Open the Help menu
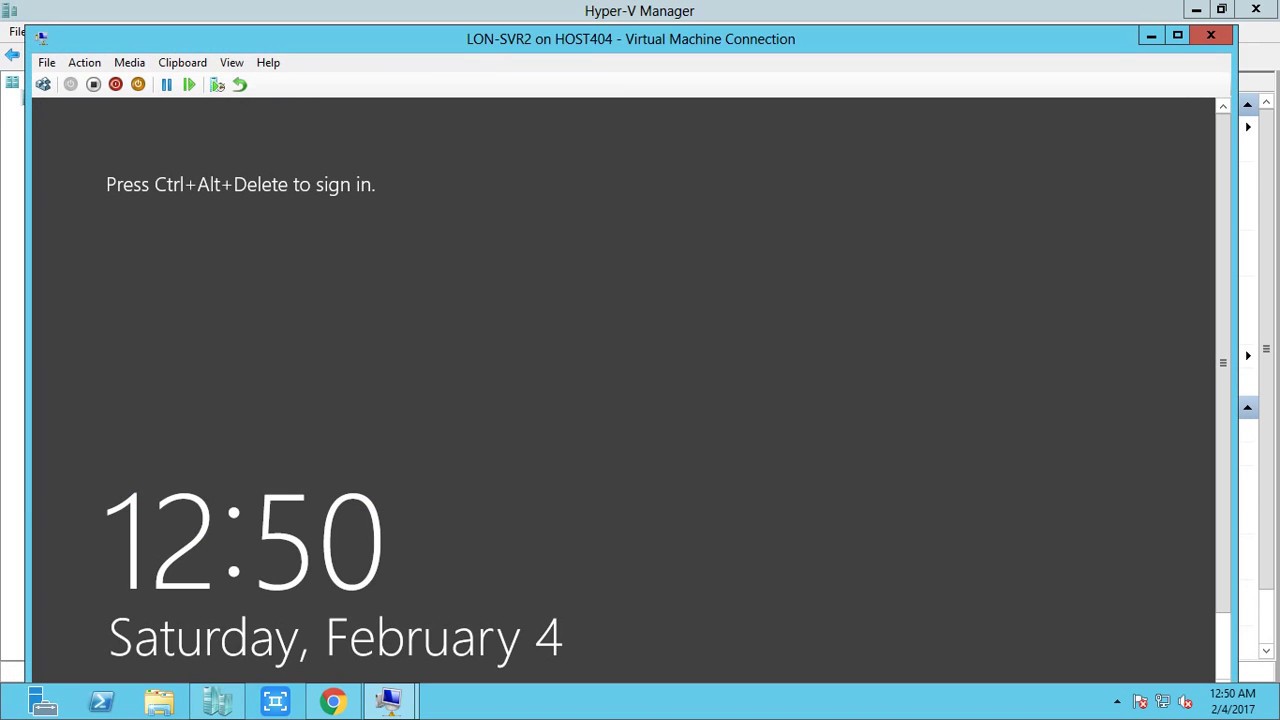This screenshot has height=720, width=1280. [x=268, y=62]
